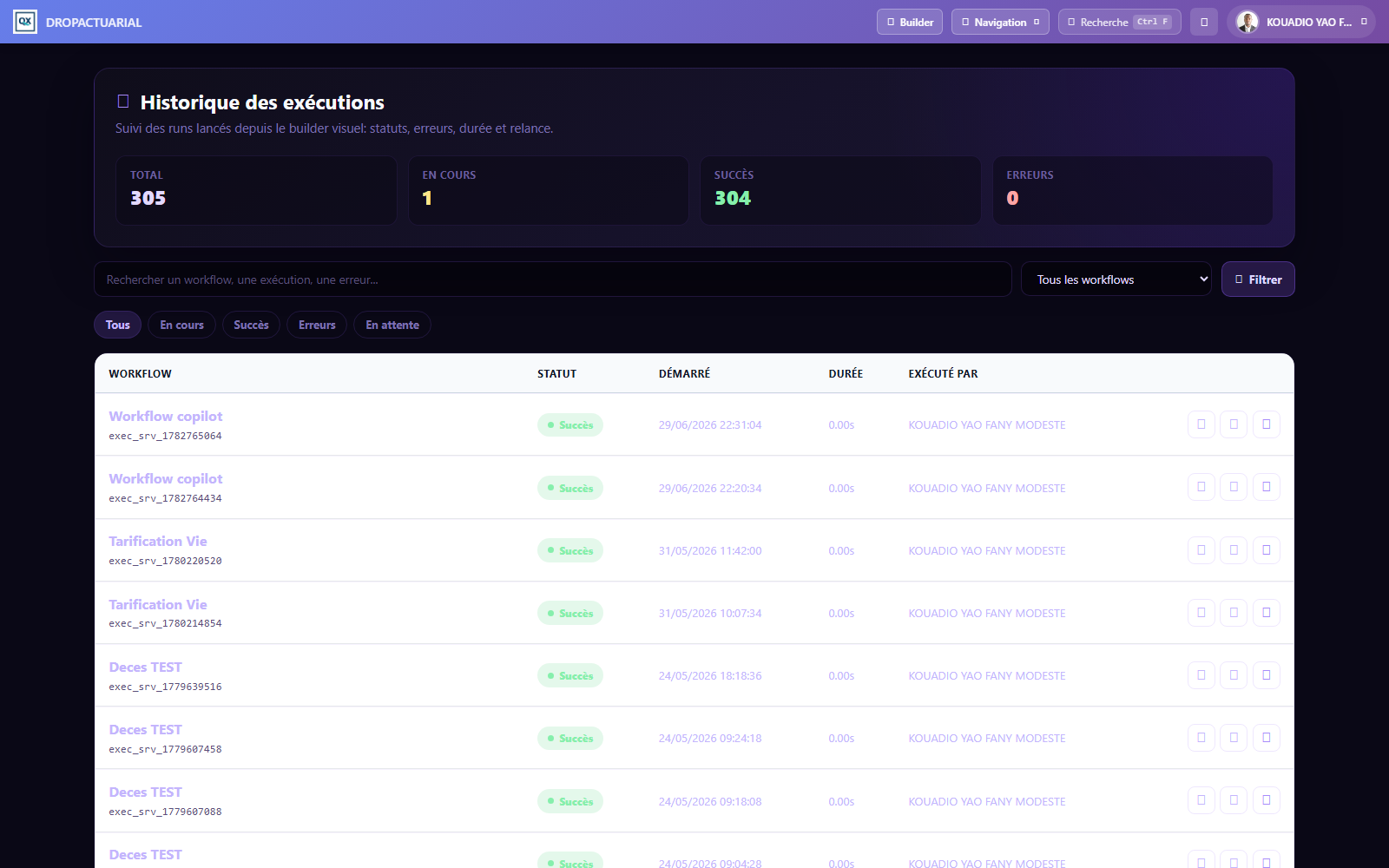Expand the Navigation menu in header

click(1000, 22)
